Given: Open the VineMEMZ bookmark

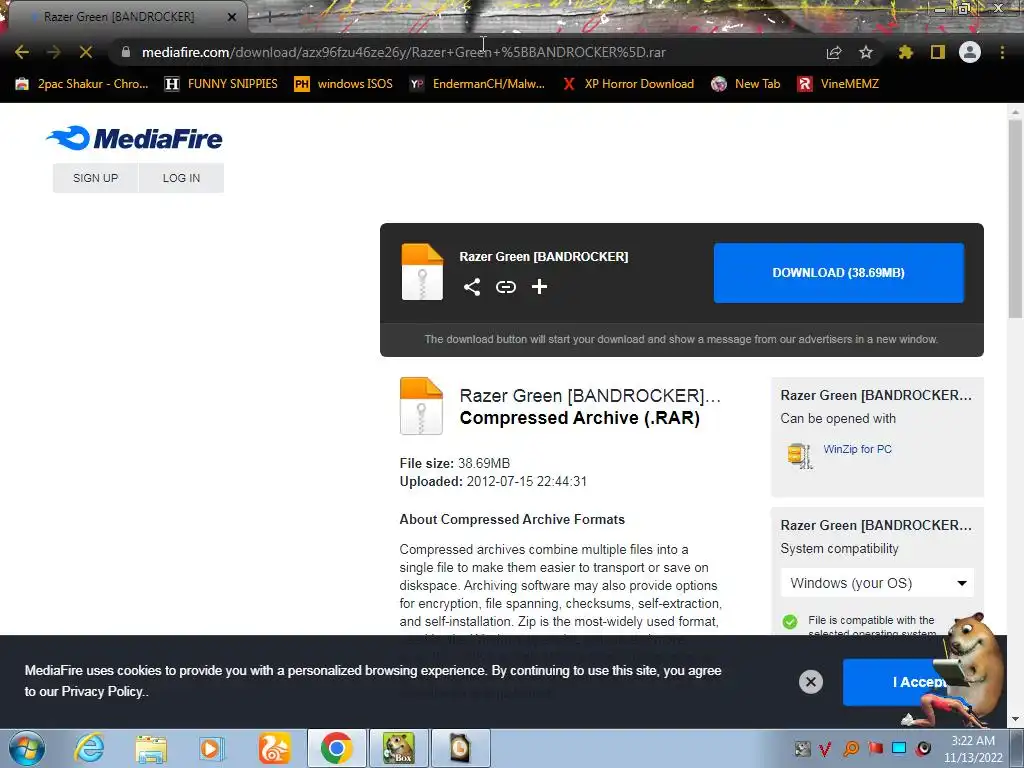Looking at the screenshot, I should tap(839, 84).
